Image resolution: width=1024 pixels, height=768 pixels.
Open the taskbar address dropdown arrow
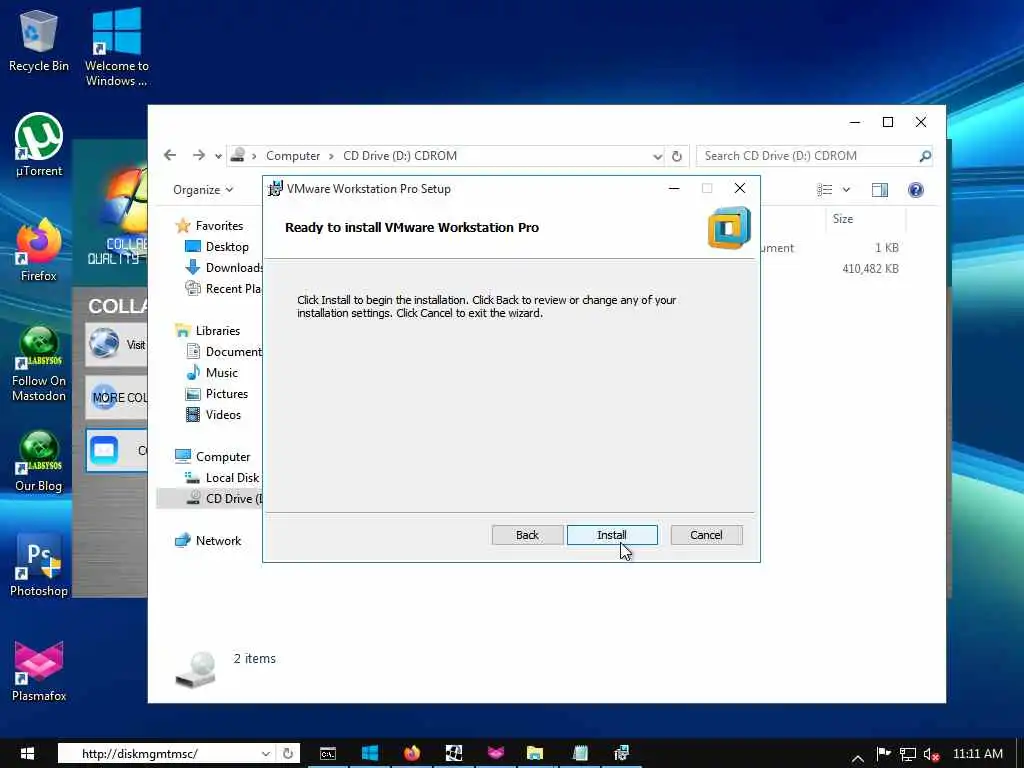point(265,753)
